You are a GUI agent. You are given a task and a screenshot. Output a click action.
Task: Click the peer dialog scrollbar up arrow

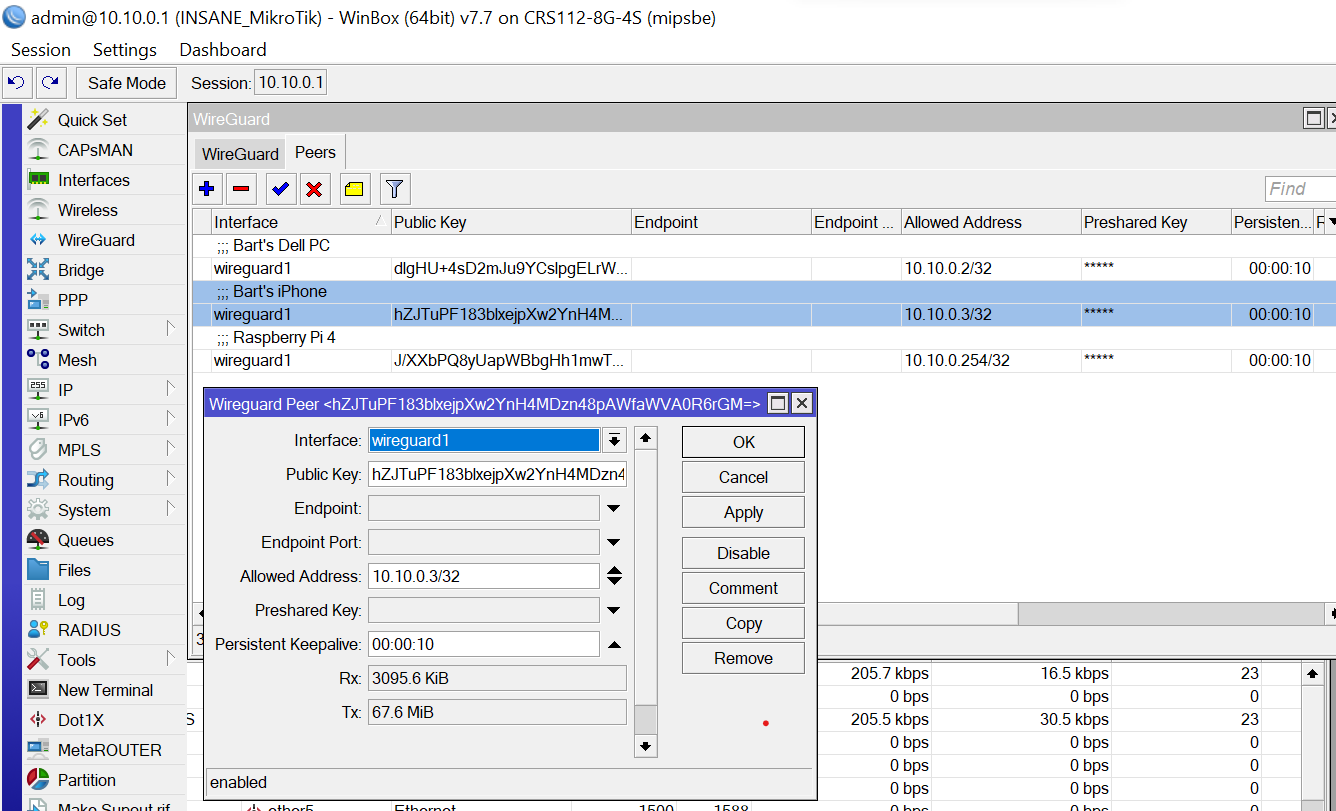[x=646, y=438]
